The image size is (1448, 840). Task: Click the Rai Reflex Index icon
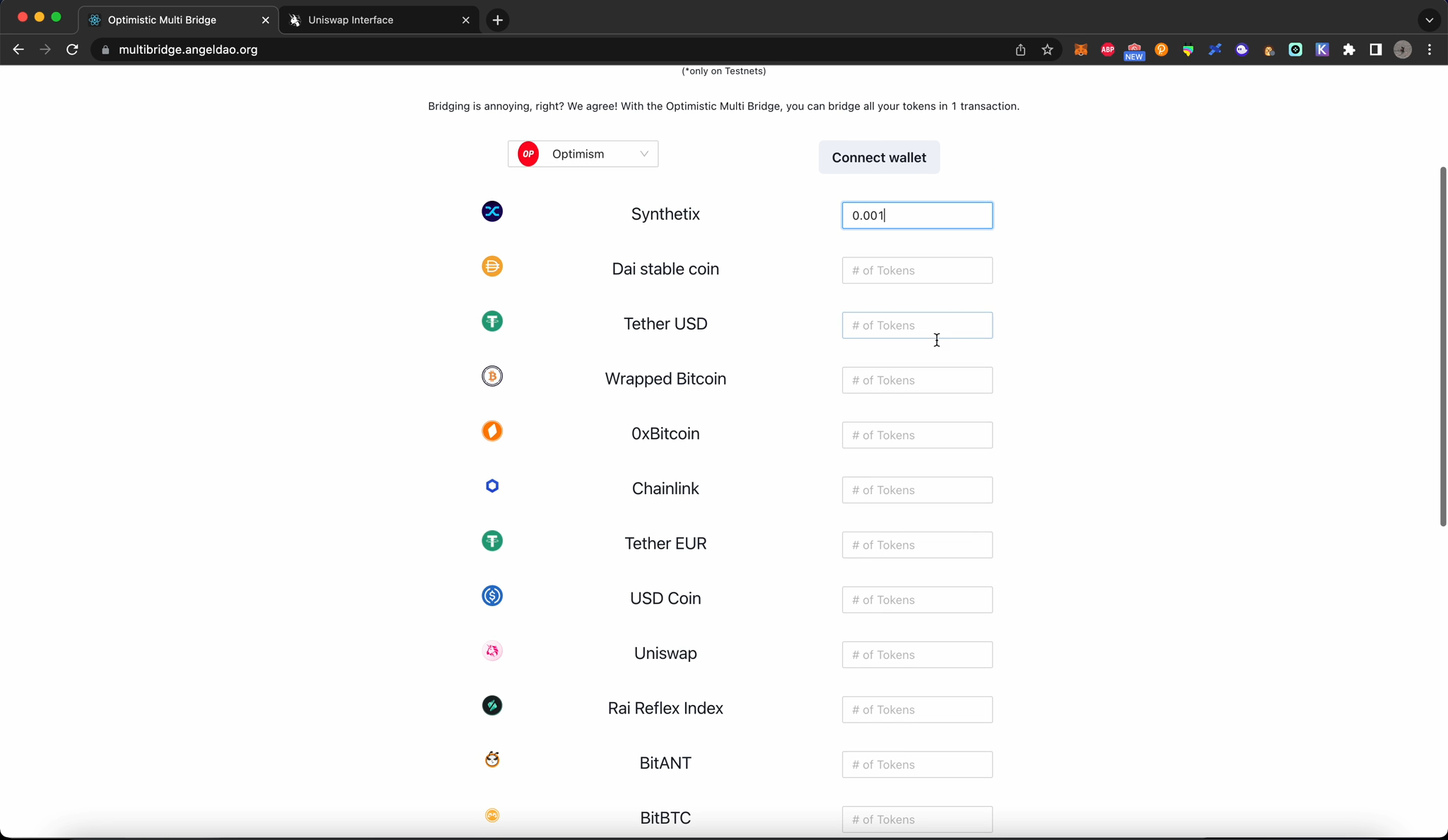click(492, 706)
